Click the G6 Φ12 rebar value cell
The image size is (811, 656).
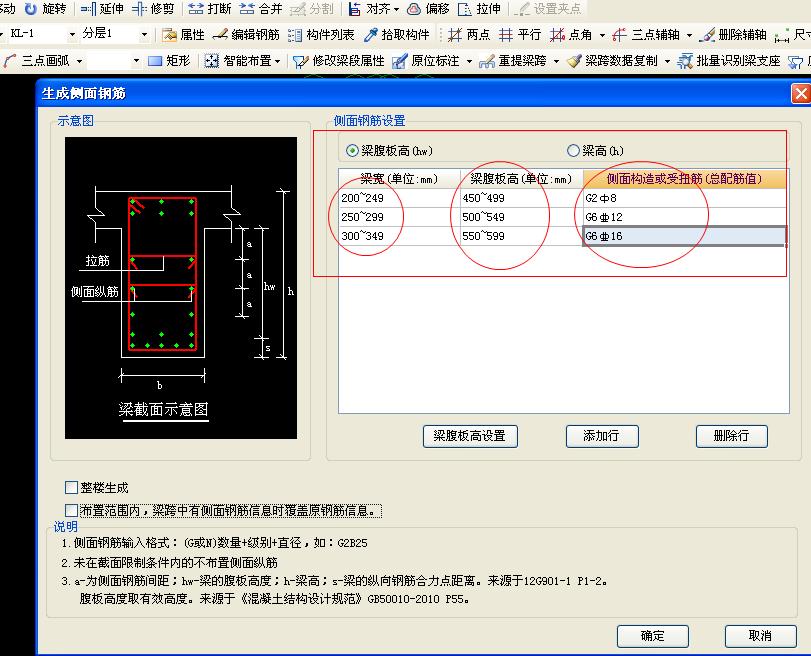tap(685, 217)
